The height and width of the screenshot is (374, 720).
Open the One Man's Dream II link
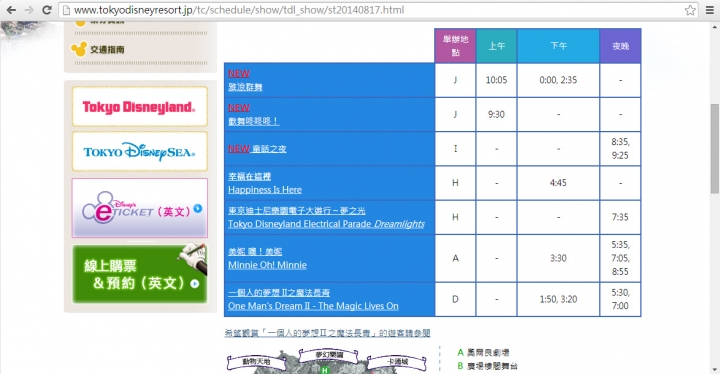pos(313,306)
